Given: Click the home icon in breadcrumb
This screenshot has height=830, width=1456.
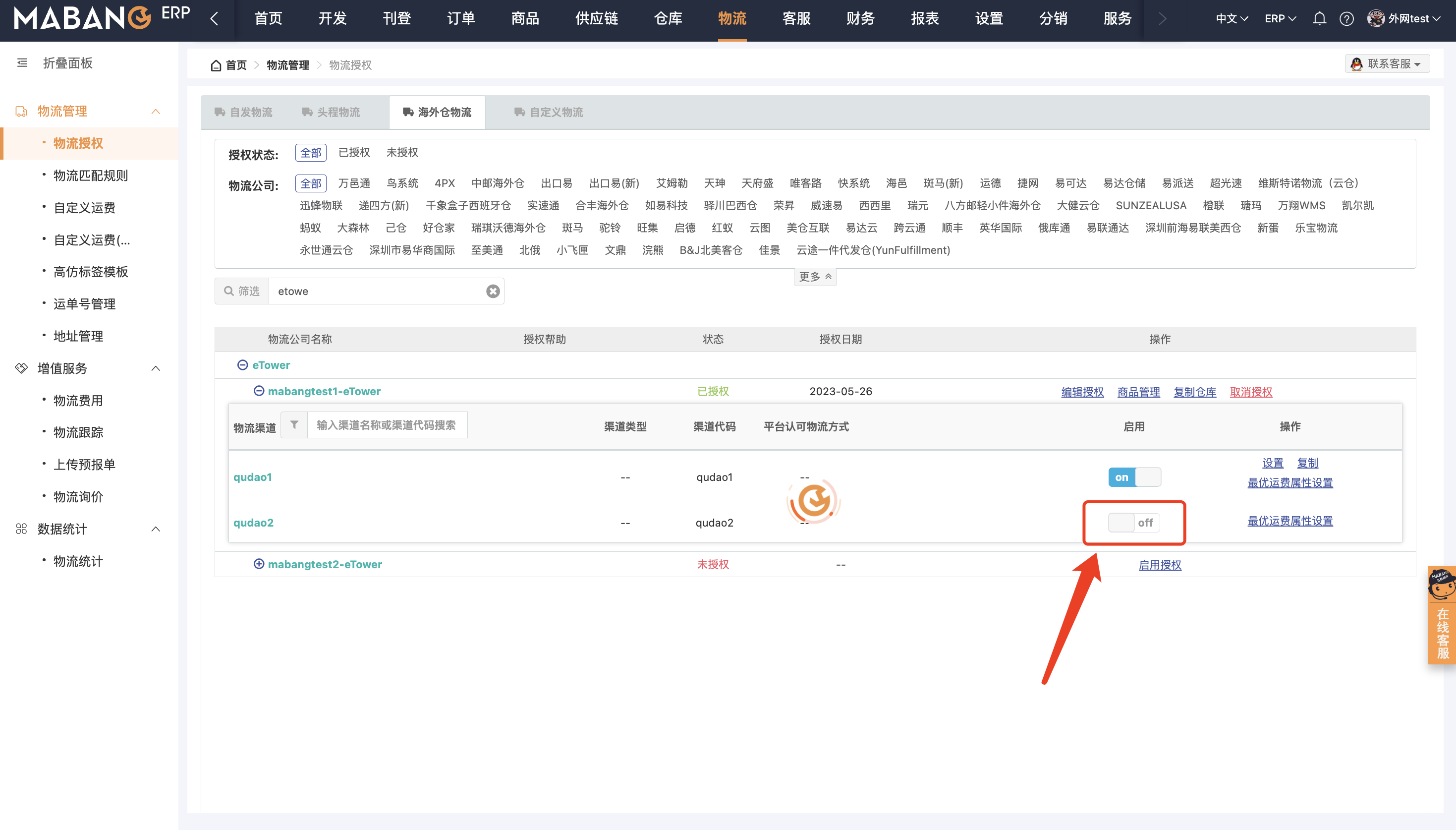Looking at the screenshot, I should pos(216,65).
